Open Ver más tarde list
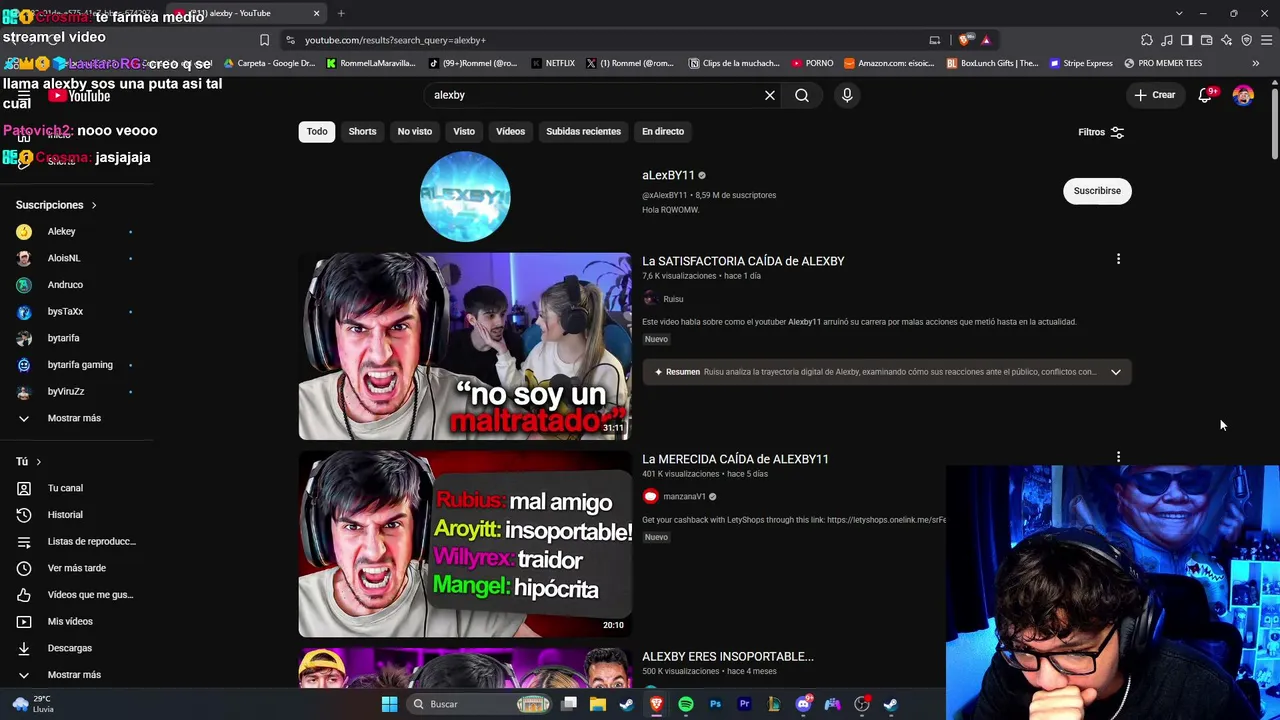 point(76,568)
